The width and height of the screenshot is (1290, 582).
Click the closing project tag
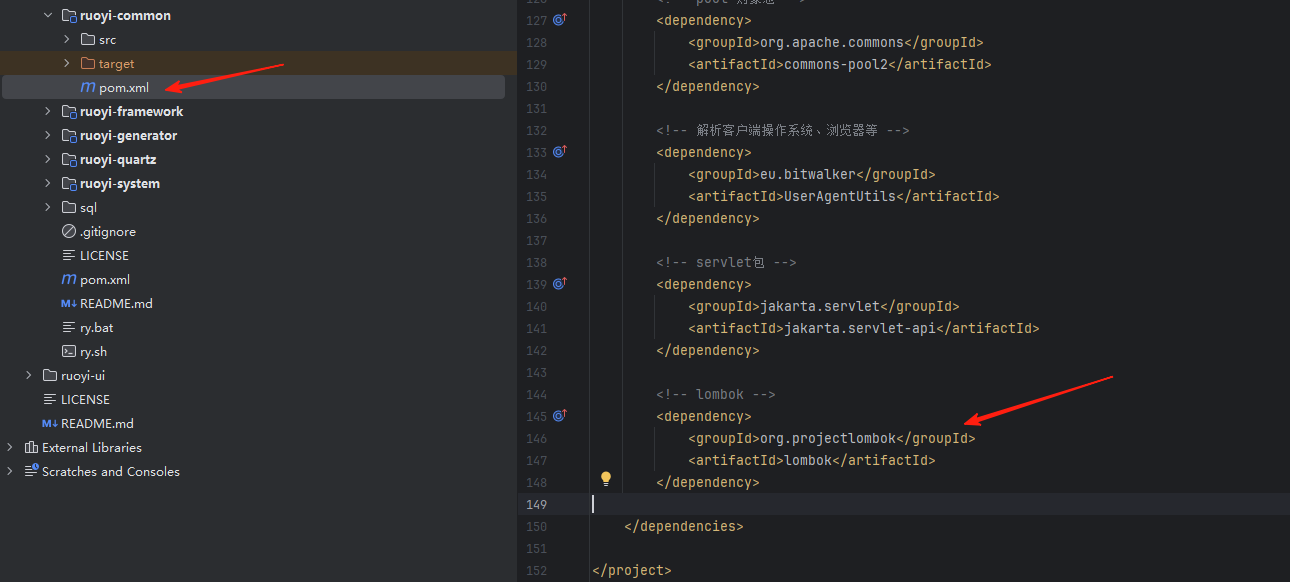coord(632,570)
